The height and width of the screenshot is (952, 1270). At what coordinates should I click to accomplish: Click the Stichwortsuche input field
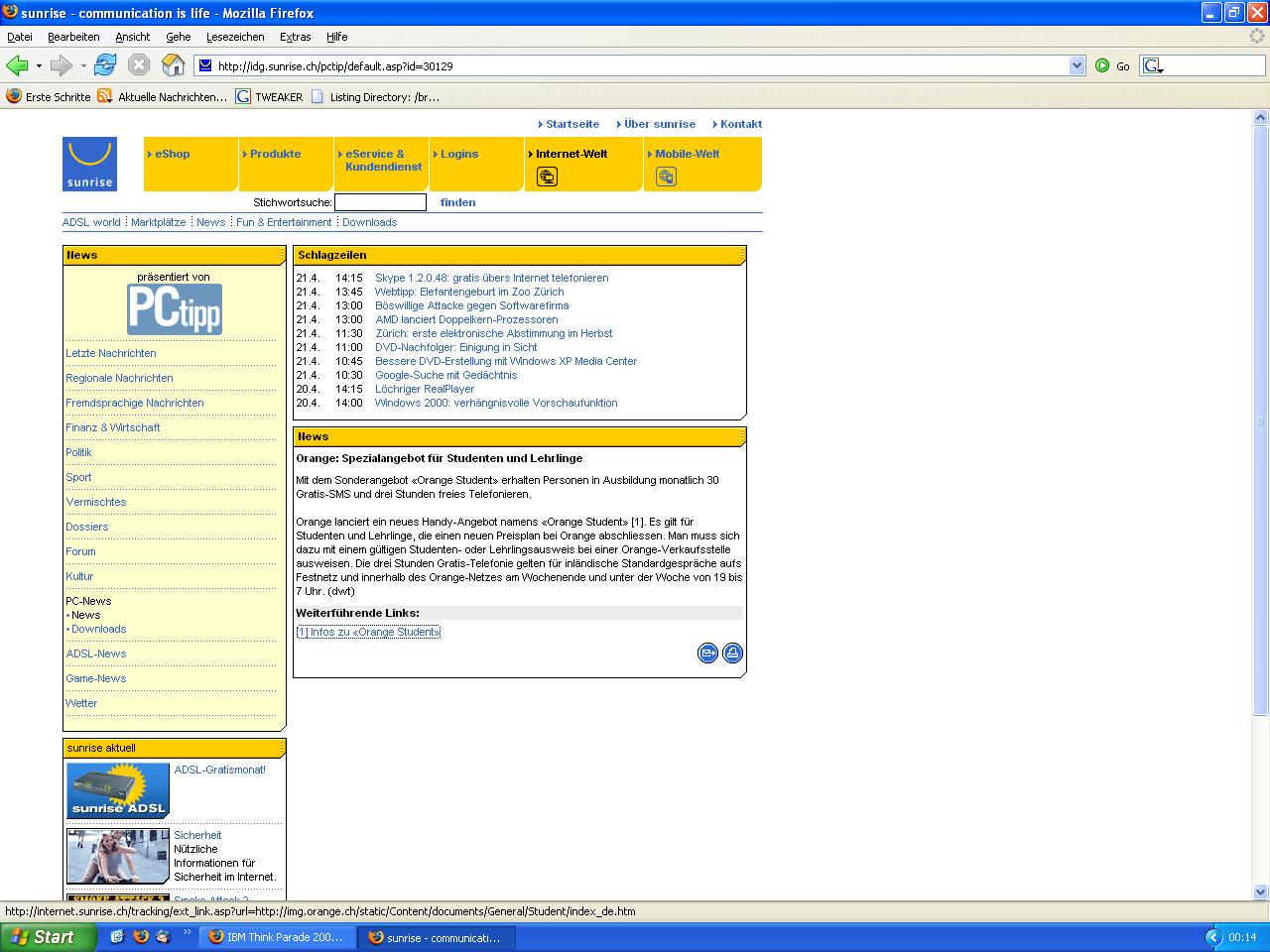(x=380, y=202)
